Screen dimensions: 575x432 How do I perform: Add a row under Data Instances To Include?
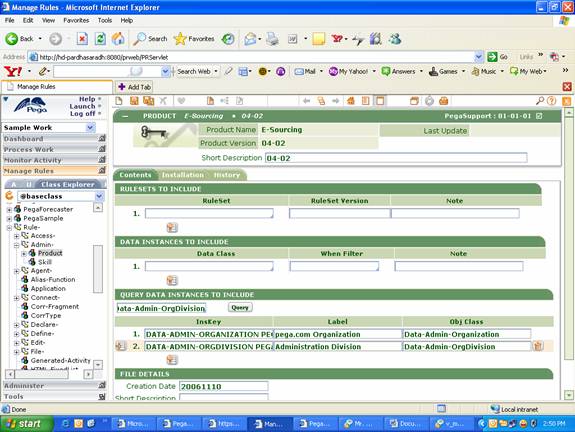(x=172, y=281)
